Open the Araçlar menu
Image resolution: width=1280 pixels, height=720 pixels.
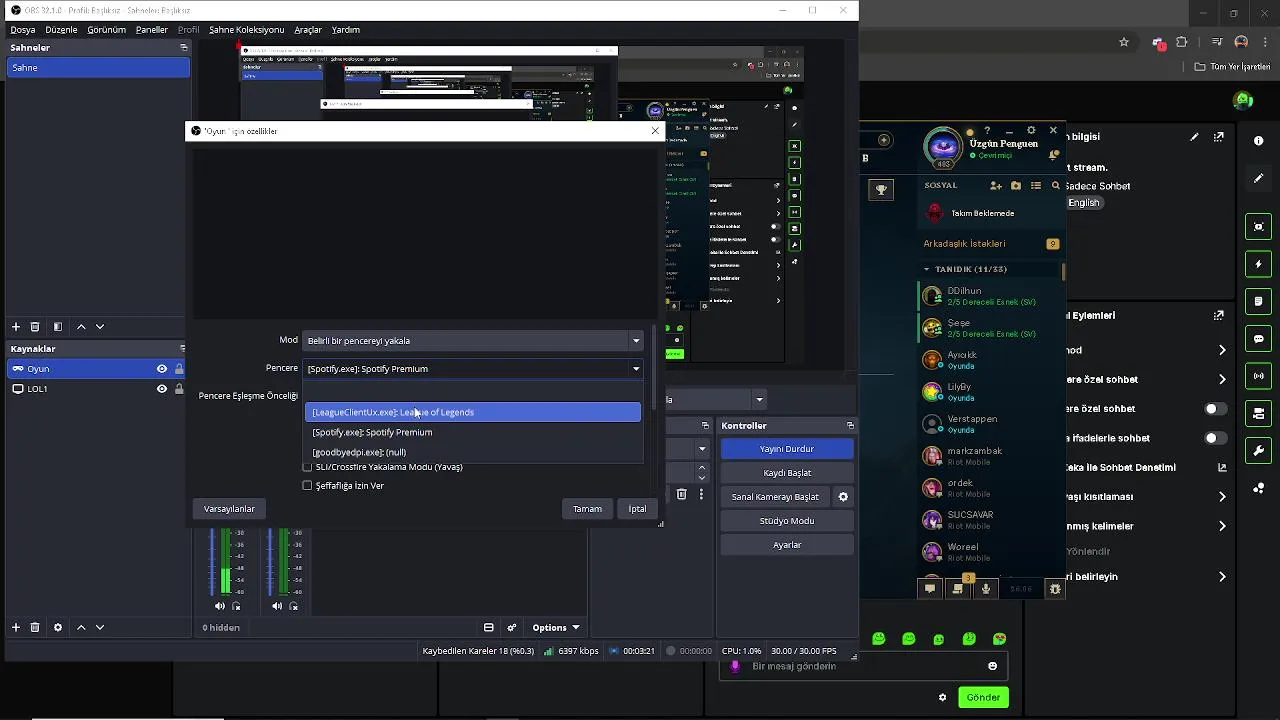click(x=307, y=30)
